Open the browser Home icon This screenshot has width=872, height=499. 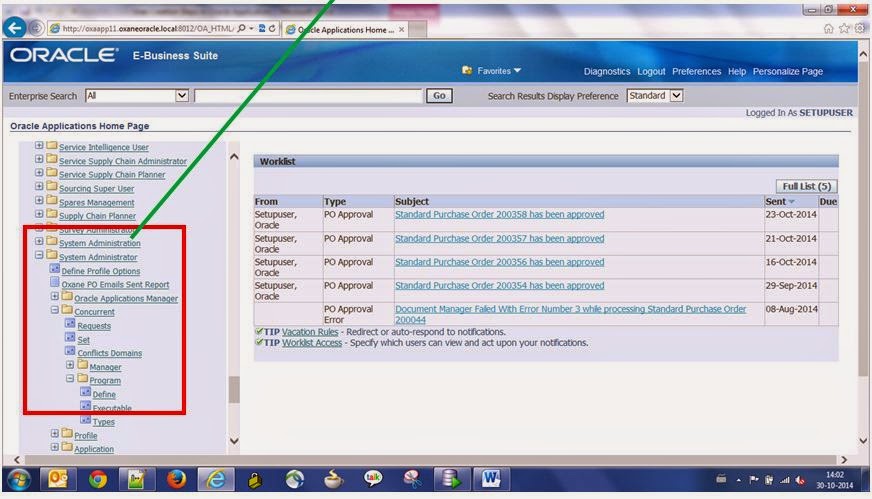[x=828, y=28]
